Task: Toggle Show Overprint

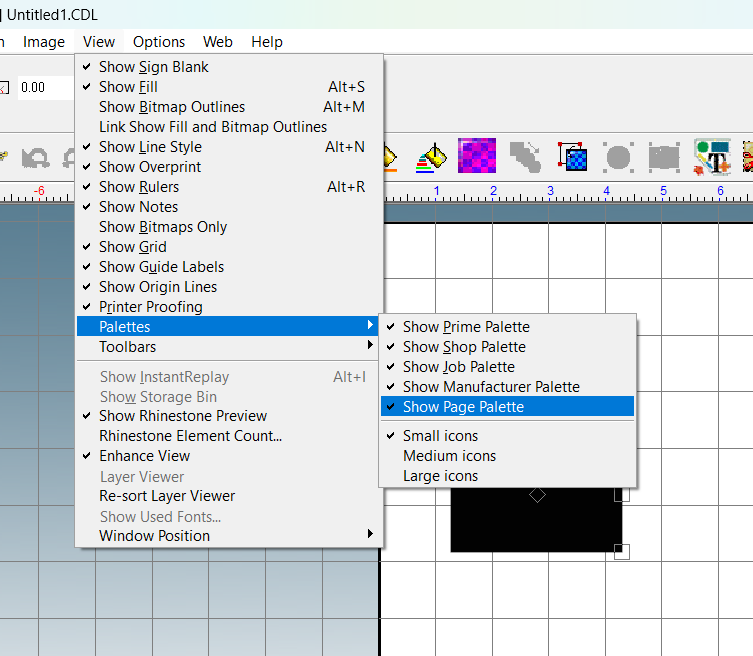Action: pos(229,167)
